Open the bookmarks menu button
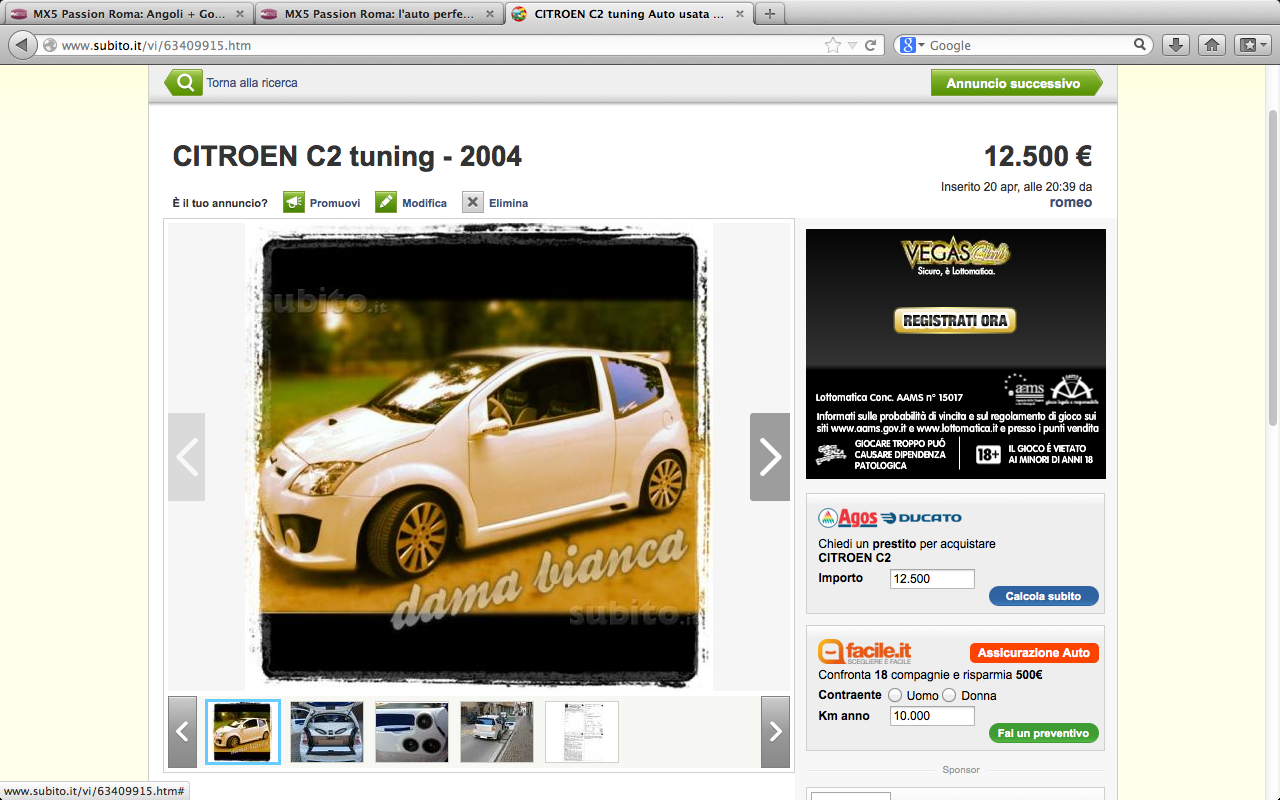This screenshot has height=800, width=1280. click(1252, 45)
